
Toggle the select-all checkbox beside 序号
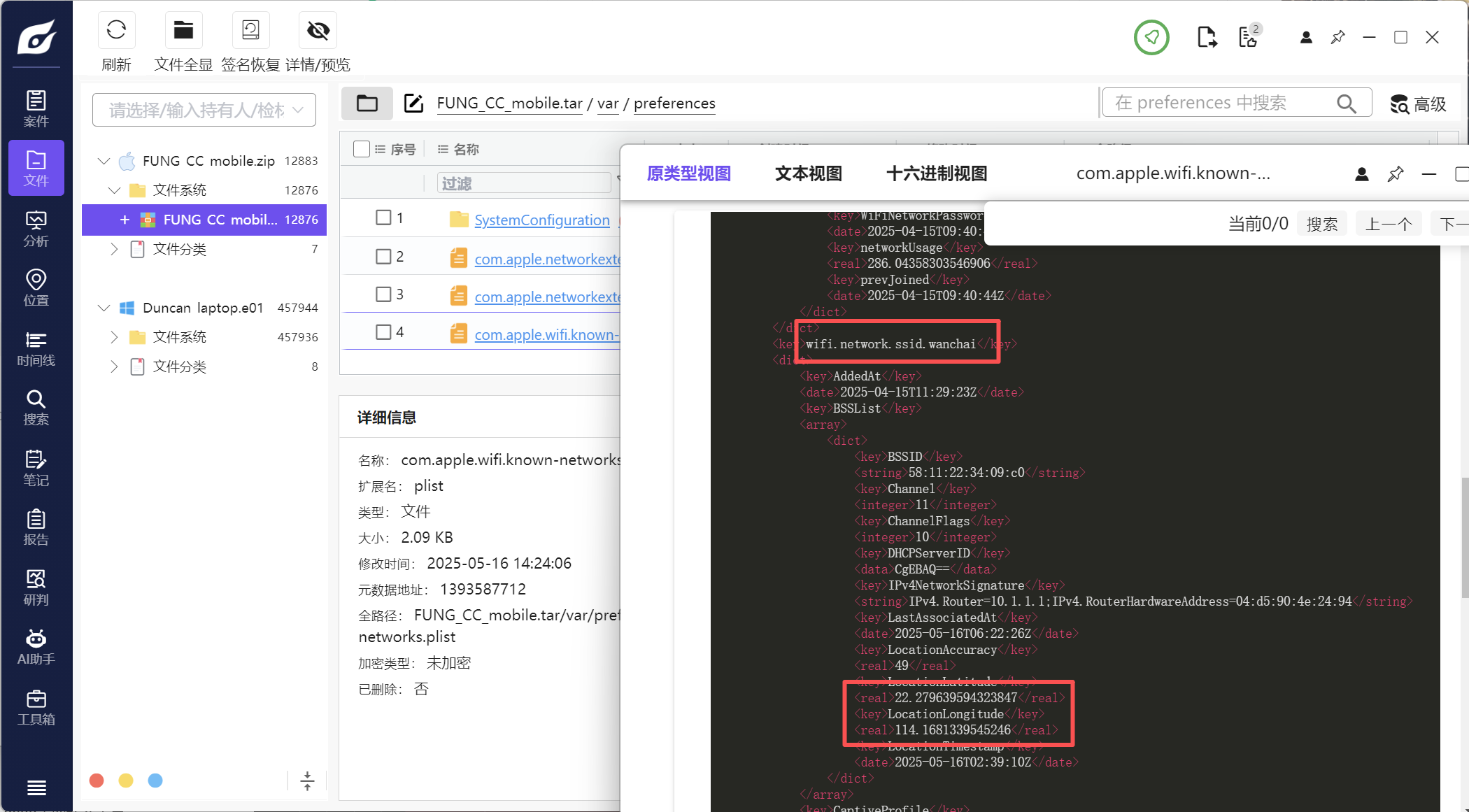[x=362, y=149]
